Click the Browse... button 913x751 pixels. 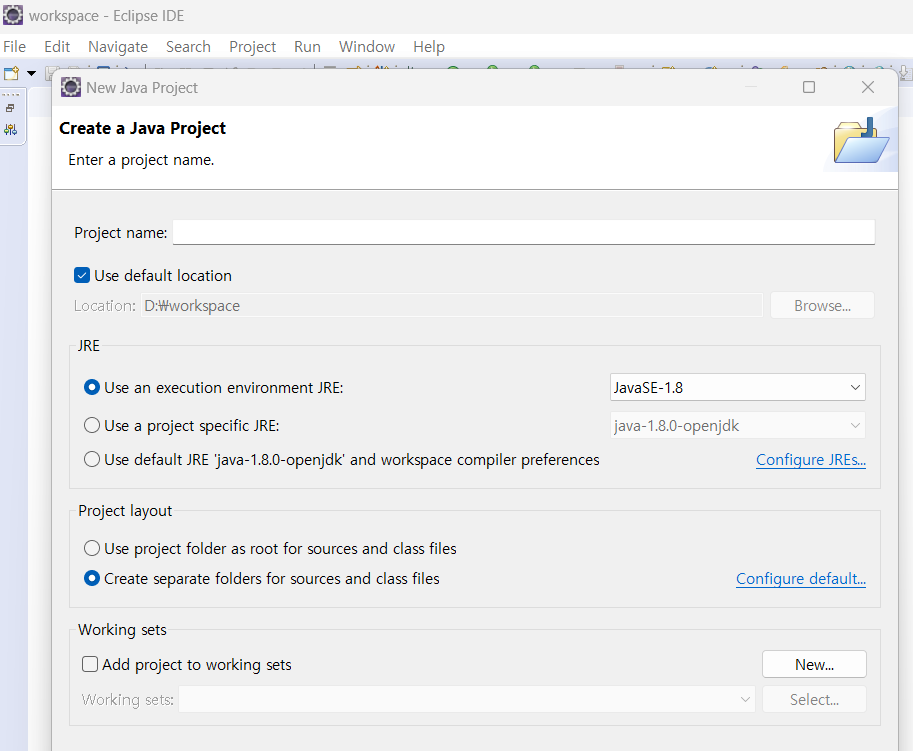click(x=822, y=306)
